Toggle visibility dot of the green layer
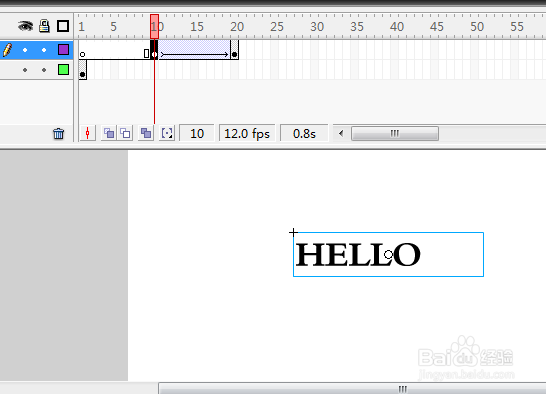 25,70
